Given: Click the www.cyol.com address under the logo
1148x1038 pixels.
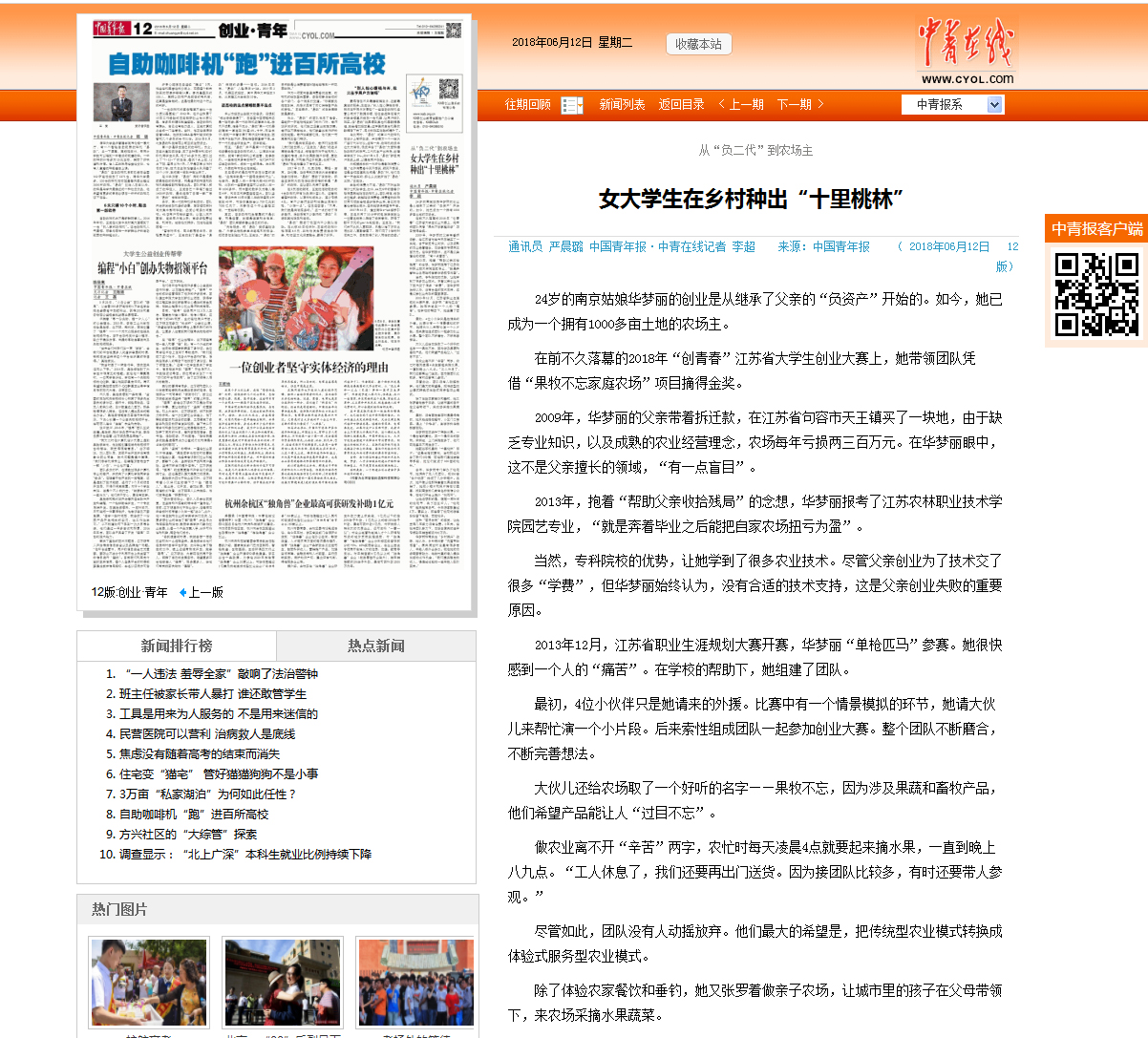Looking at the screenshot, I should [967, 79].
